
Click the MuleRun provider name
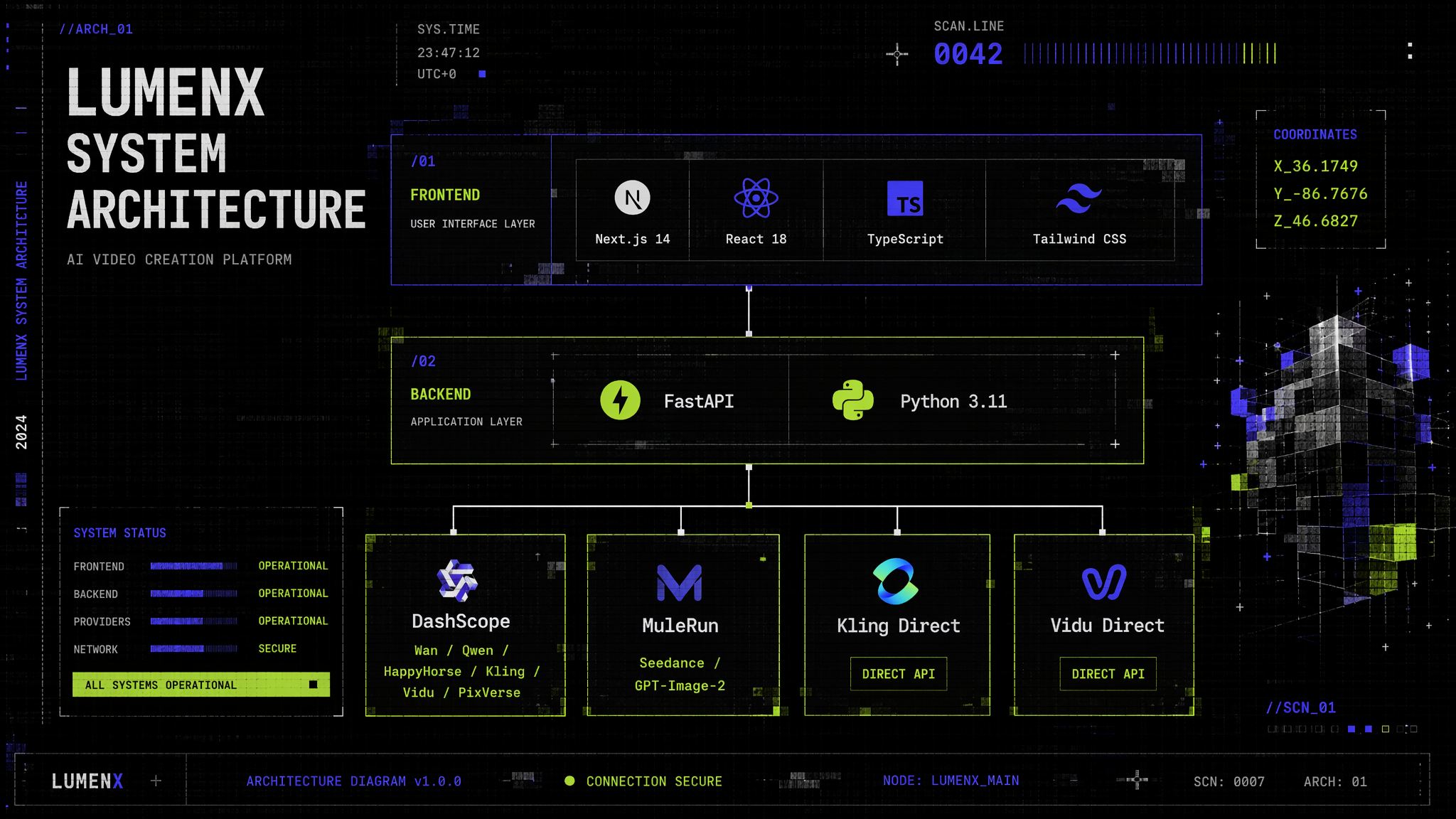pyautogui.click(x=680, y=626)
